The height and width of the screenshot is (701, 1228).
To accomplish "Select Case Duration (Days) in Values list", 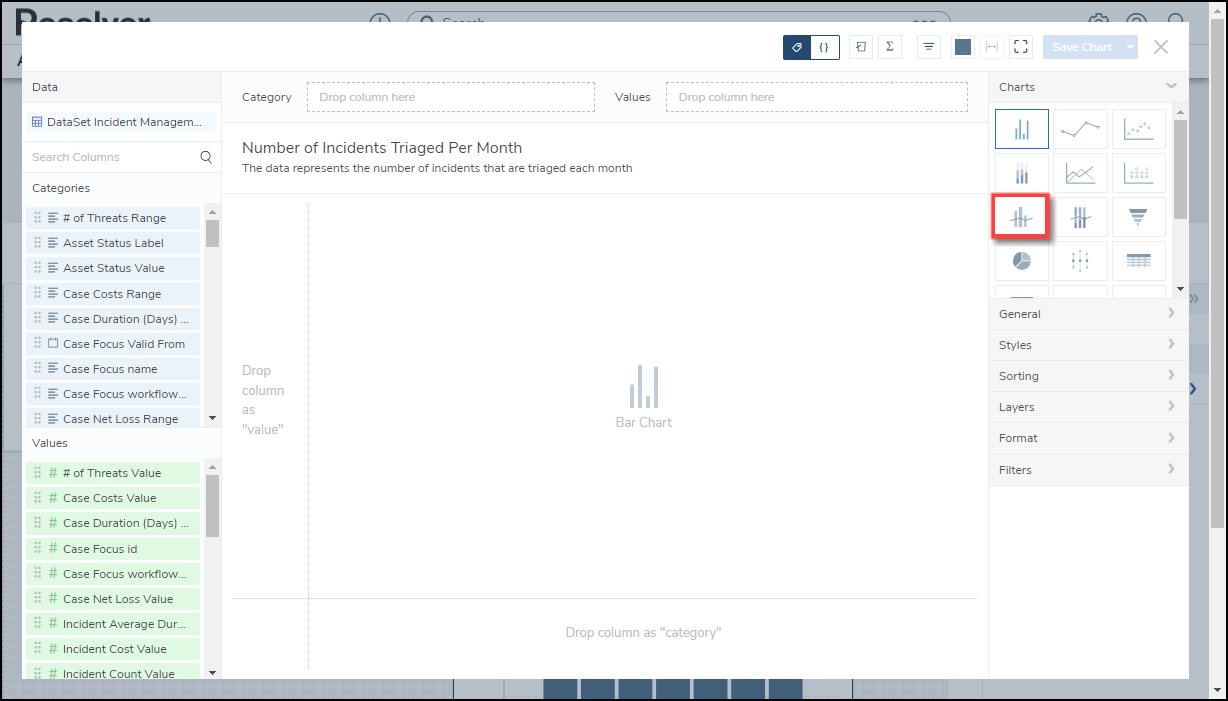I will click(x=113, y=523).
